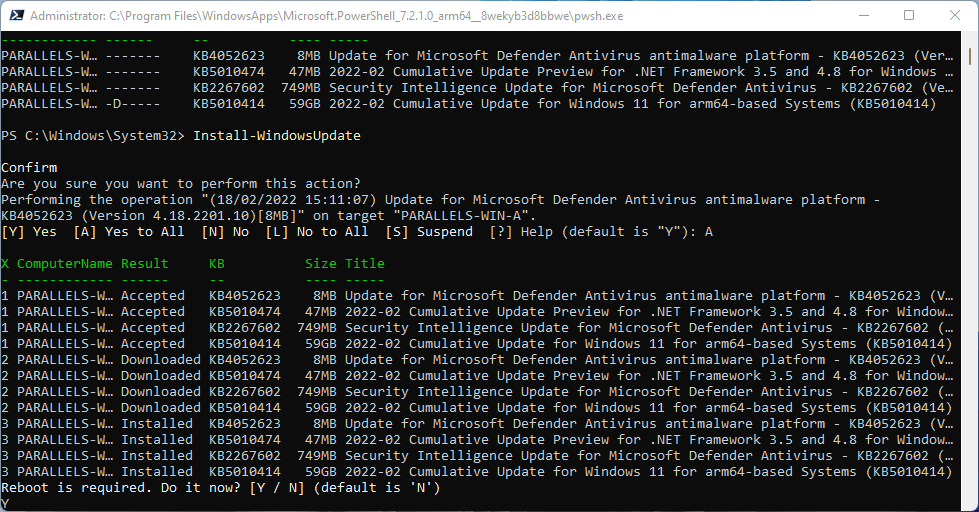Click the [S] Suspend option text
Screen dimensions: 979x512
point(429,232)
